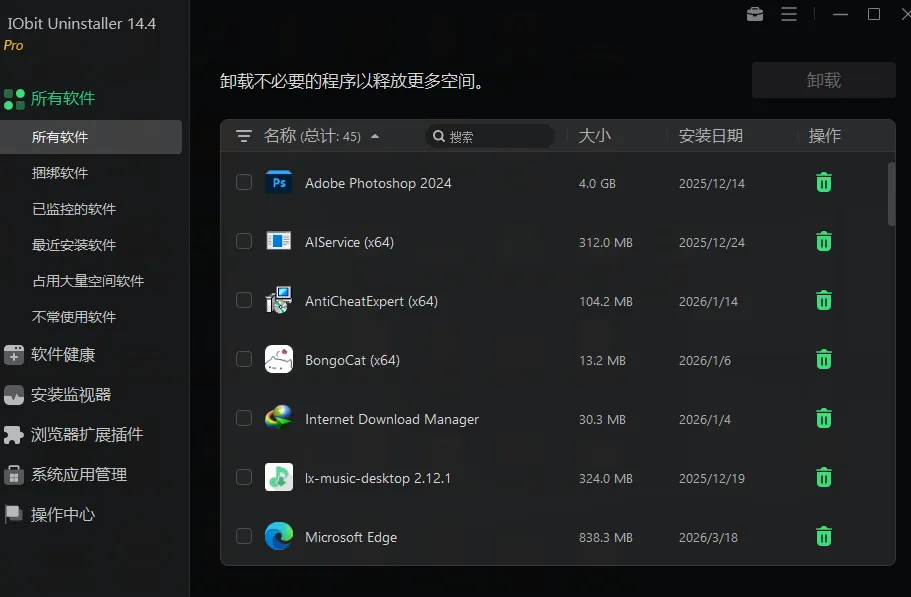Click the Internet Download Manager app icon

pyautogui.click(x=279, y=418)
